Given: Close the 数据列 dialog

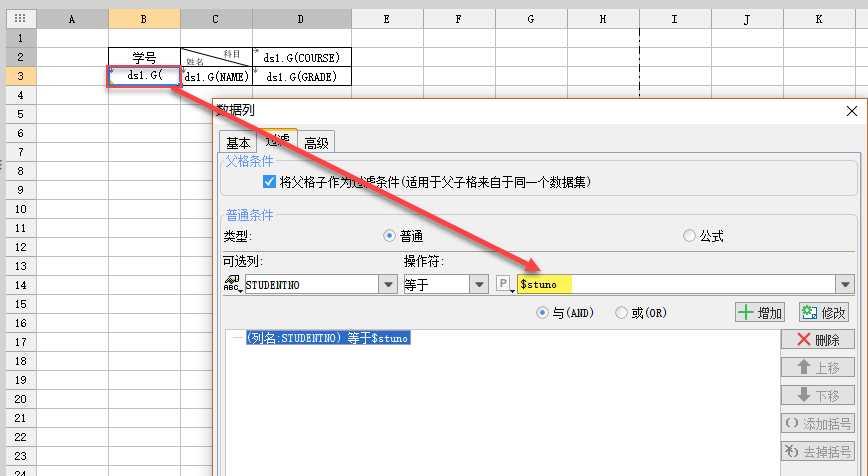Looking at the screenshot, I should click(852, 111).
